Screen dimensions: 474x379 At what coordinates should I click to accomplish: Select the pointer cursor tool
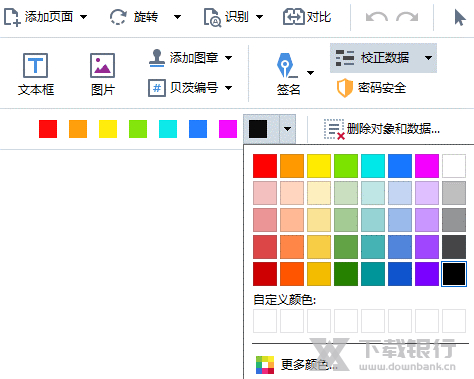(x=460, y=17)
